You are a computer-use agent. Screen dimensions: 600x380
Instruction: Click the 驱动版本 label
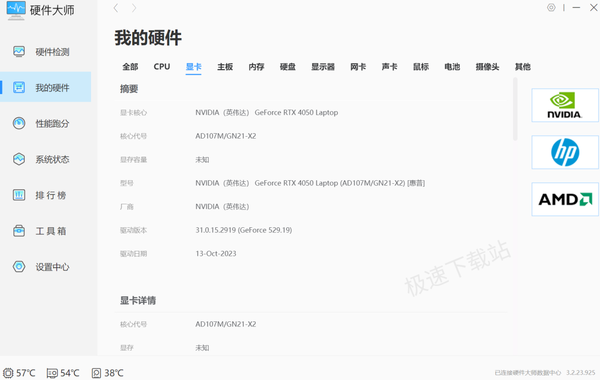134,230
